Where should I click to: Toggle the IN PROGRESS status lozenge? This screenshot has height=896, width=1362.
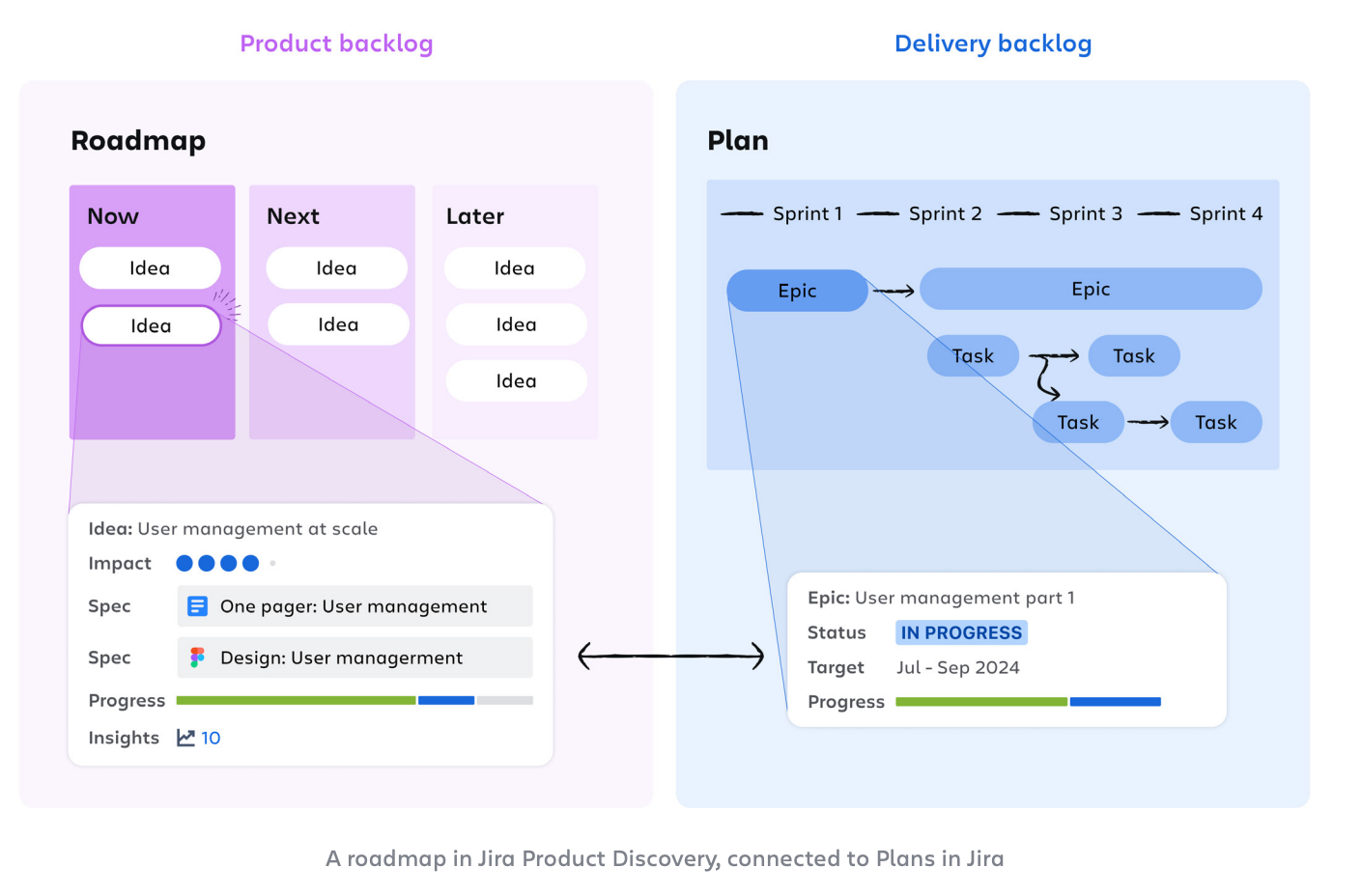(x=960, y=632)
